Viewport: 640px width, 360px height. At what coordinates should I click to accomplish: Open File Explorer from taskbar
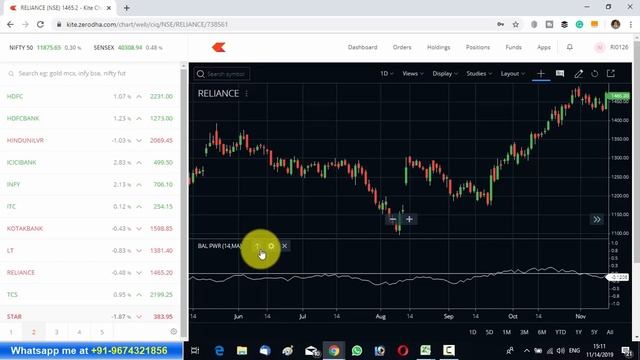pos(242,350)
